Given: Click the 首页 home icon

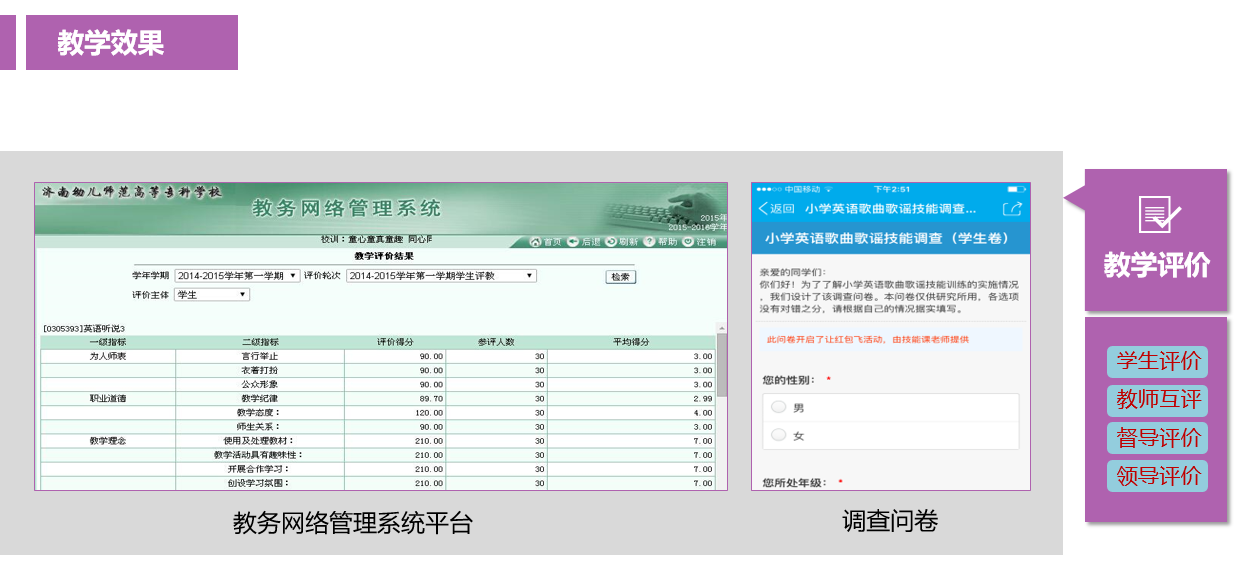Looking at the screenshot, I should click(x=535, y=242).
